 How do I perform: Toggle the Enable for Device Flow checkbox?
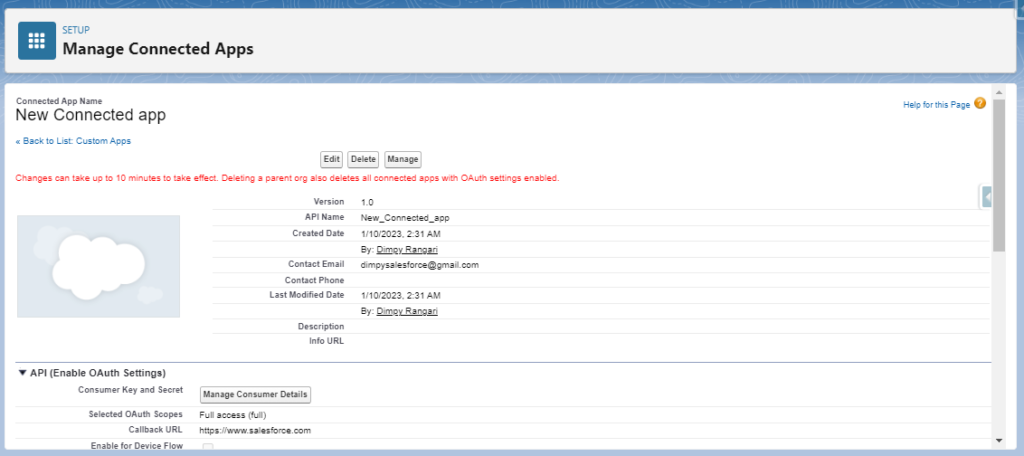tap(208, 447)
